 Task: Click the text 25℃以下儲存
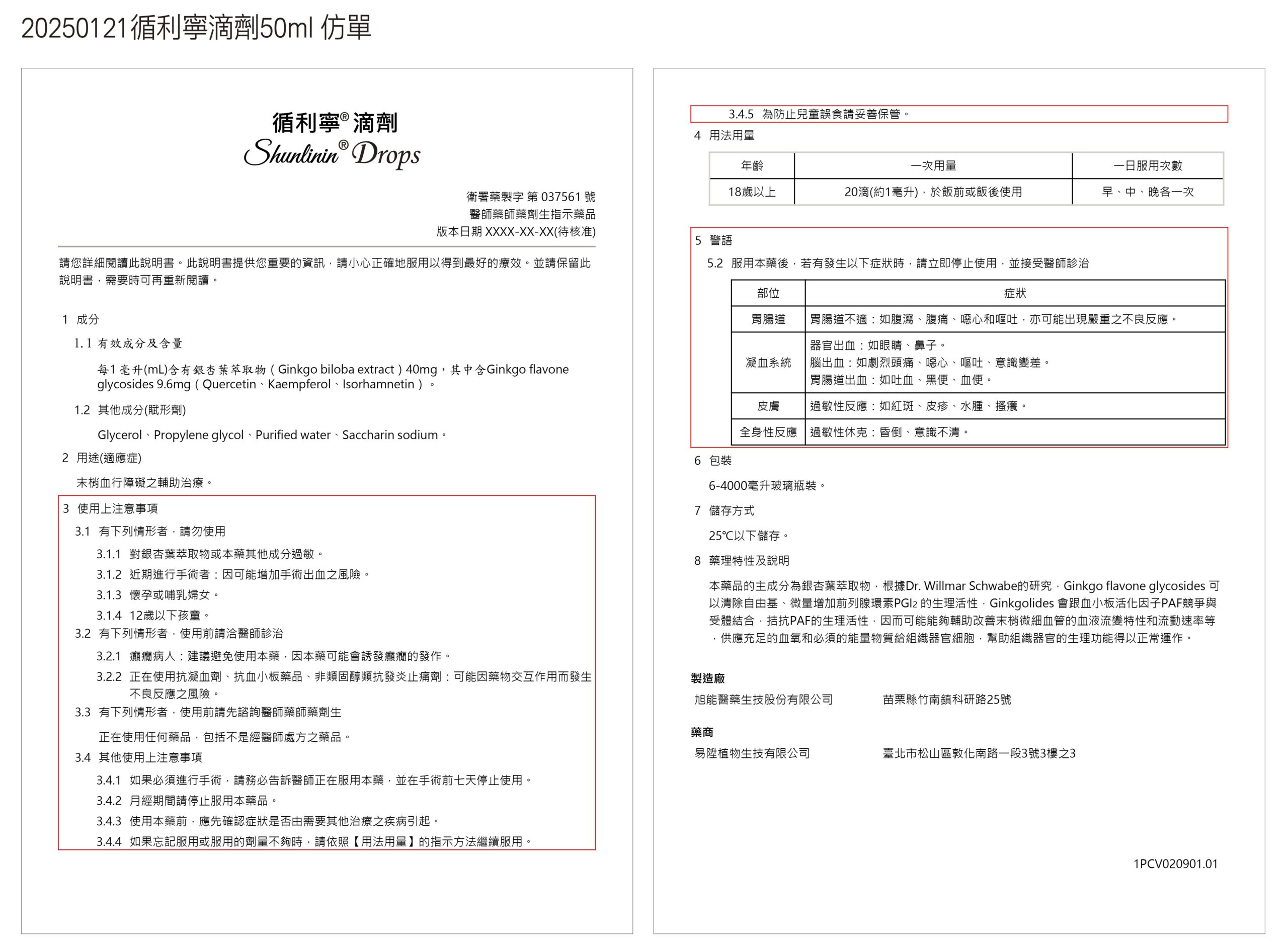click(749, 536)
